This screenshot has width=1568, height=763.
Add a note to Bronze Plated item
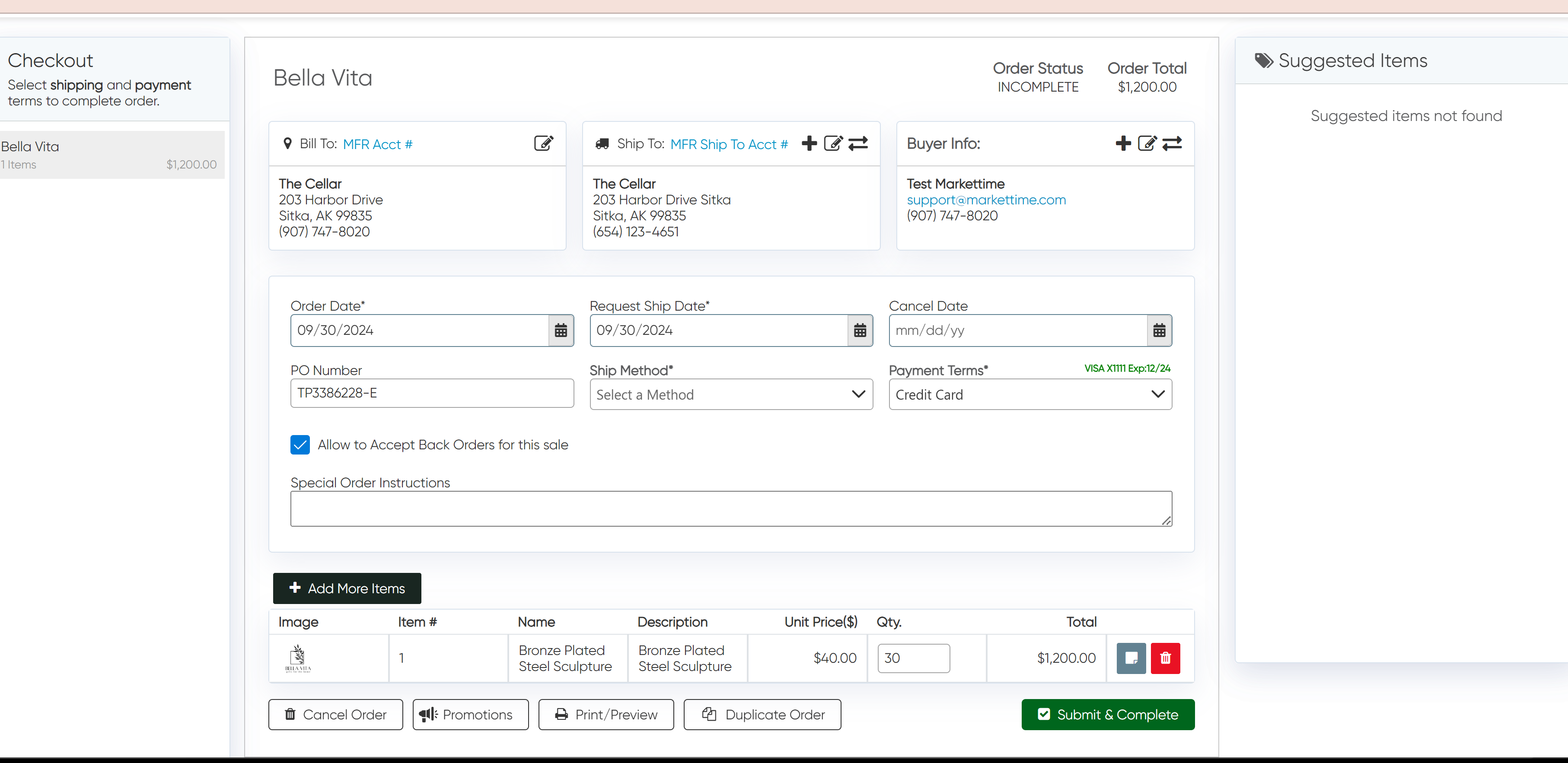click(1131, 658)
